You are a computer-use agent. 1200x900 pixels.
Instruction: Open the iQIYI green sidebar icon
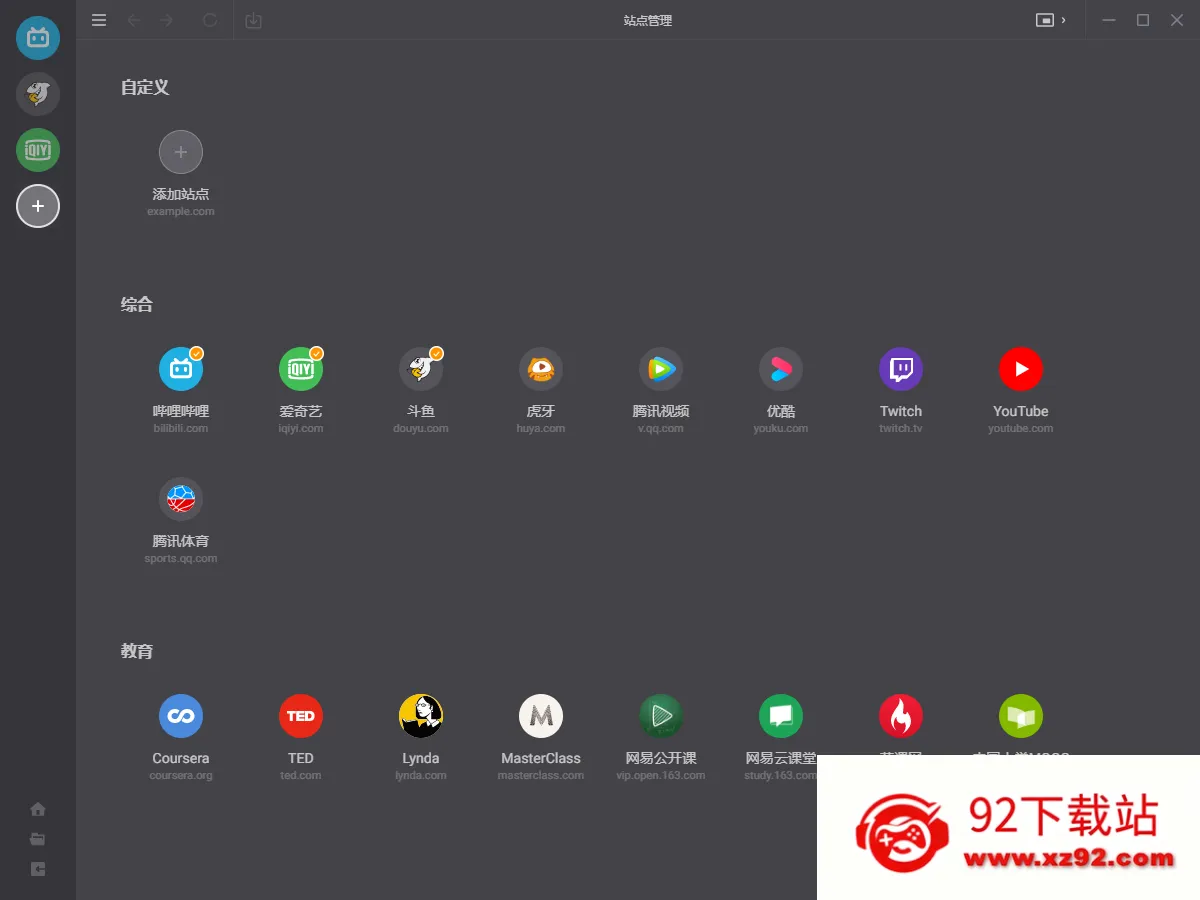(38, 150)
